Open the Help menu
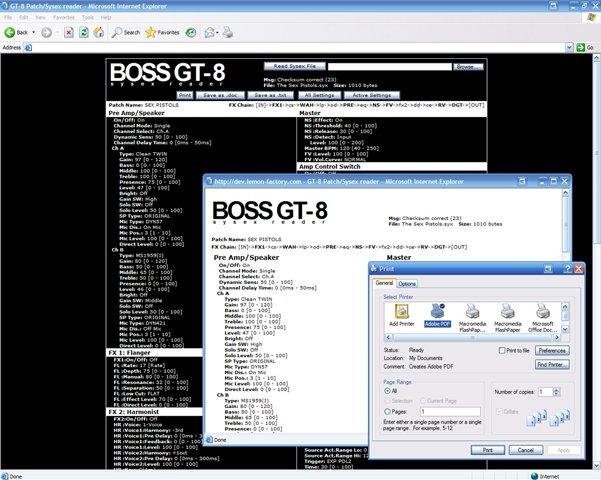601x480 pixels. coord(106,17)
